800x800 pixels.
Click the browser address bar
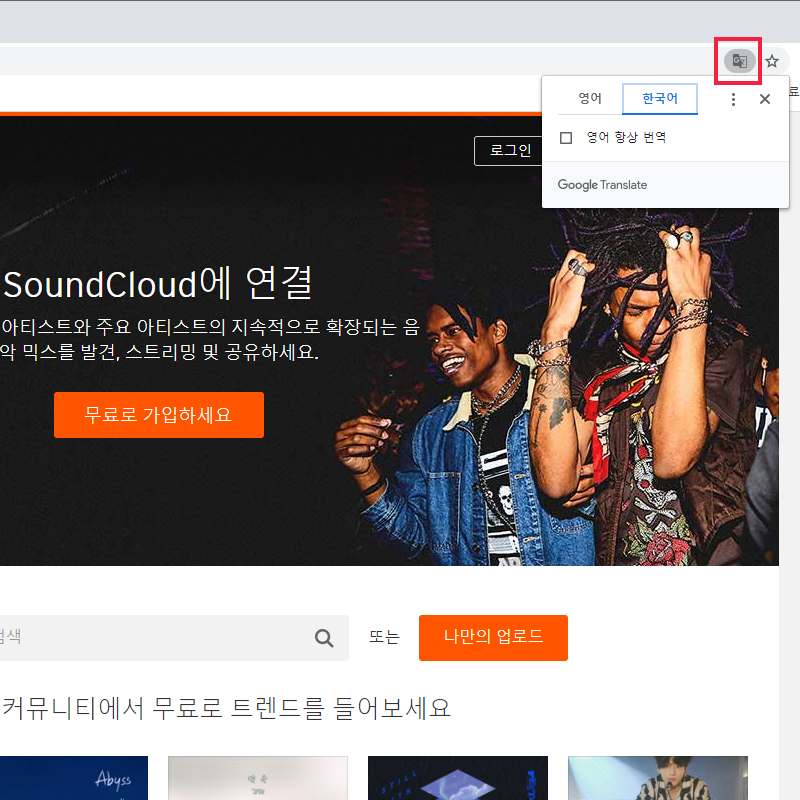357,61
